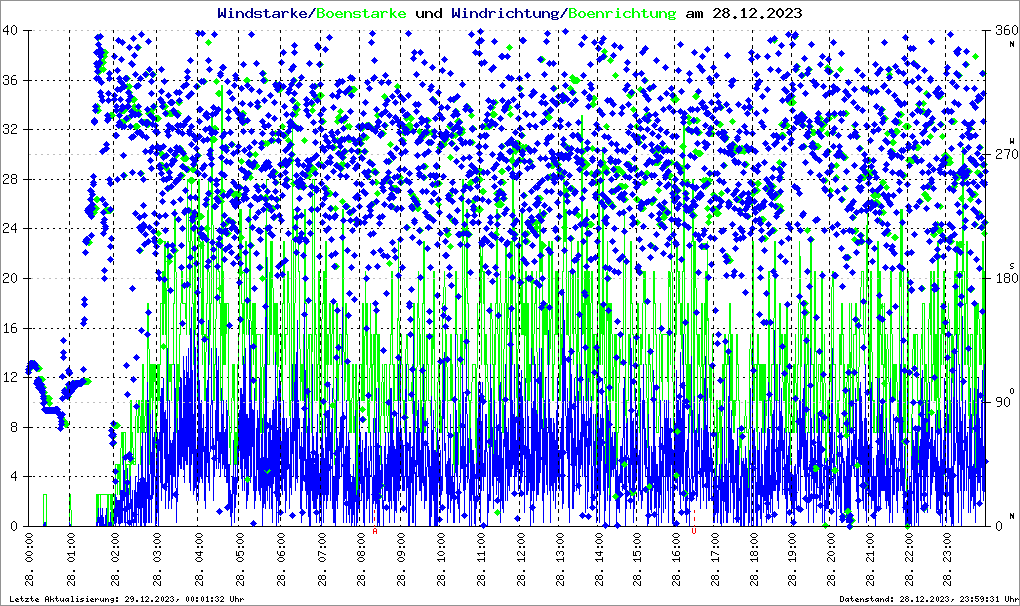Image resolution: width=1020 pixels, height=606 pixels.
Task: Click the 270 degree label on right axis
Action: (x=1001, y=154)
